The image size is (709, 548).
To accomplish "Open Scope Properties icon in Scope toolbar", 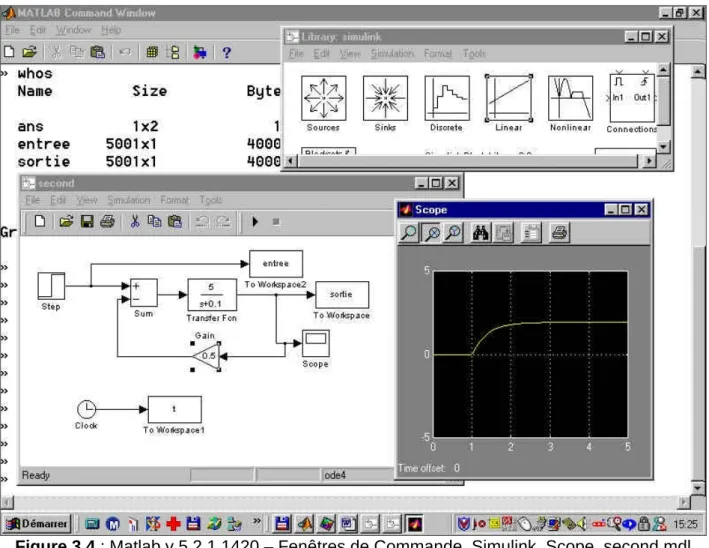I will (531, 233).
